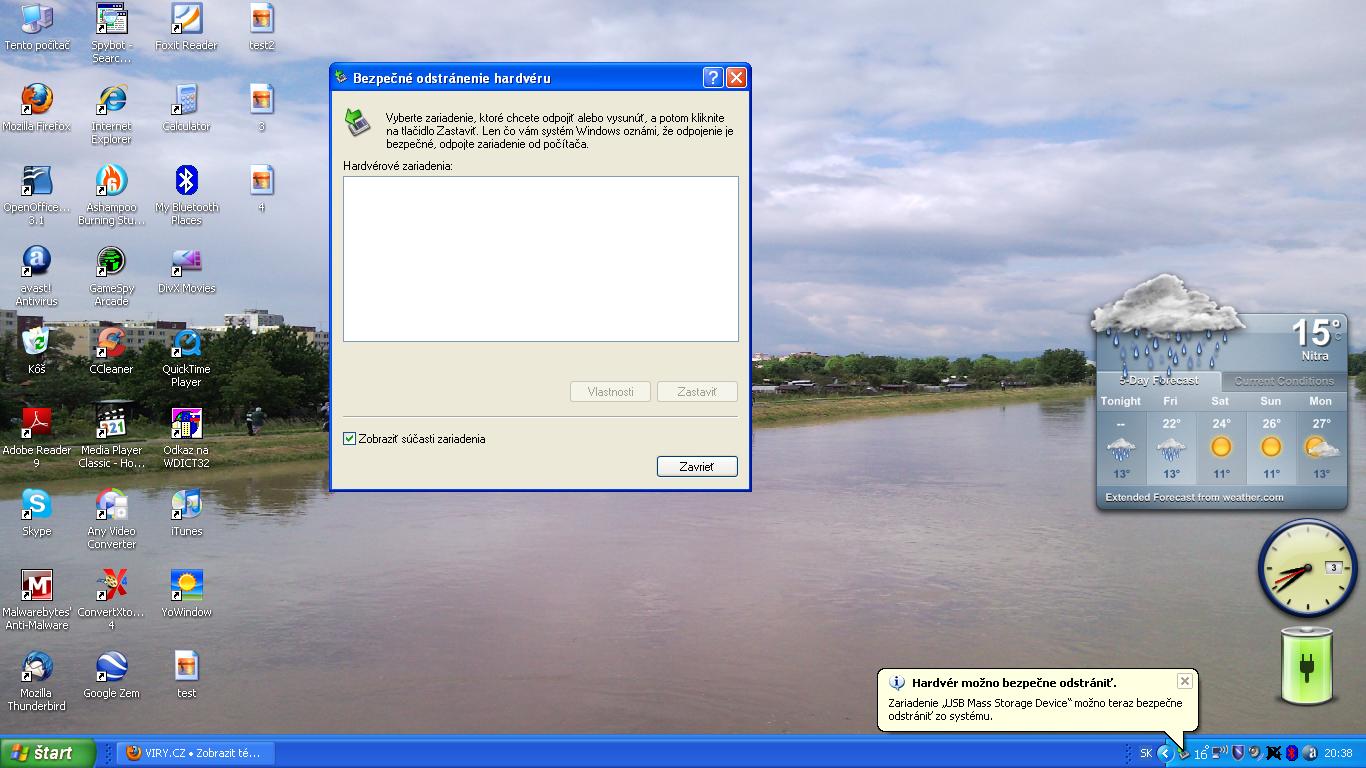The height and width of the screenshot is (768, 1366).
Task: Click the Skype desktop icon
Action: tap(37, 505)
